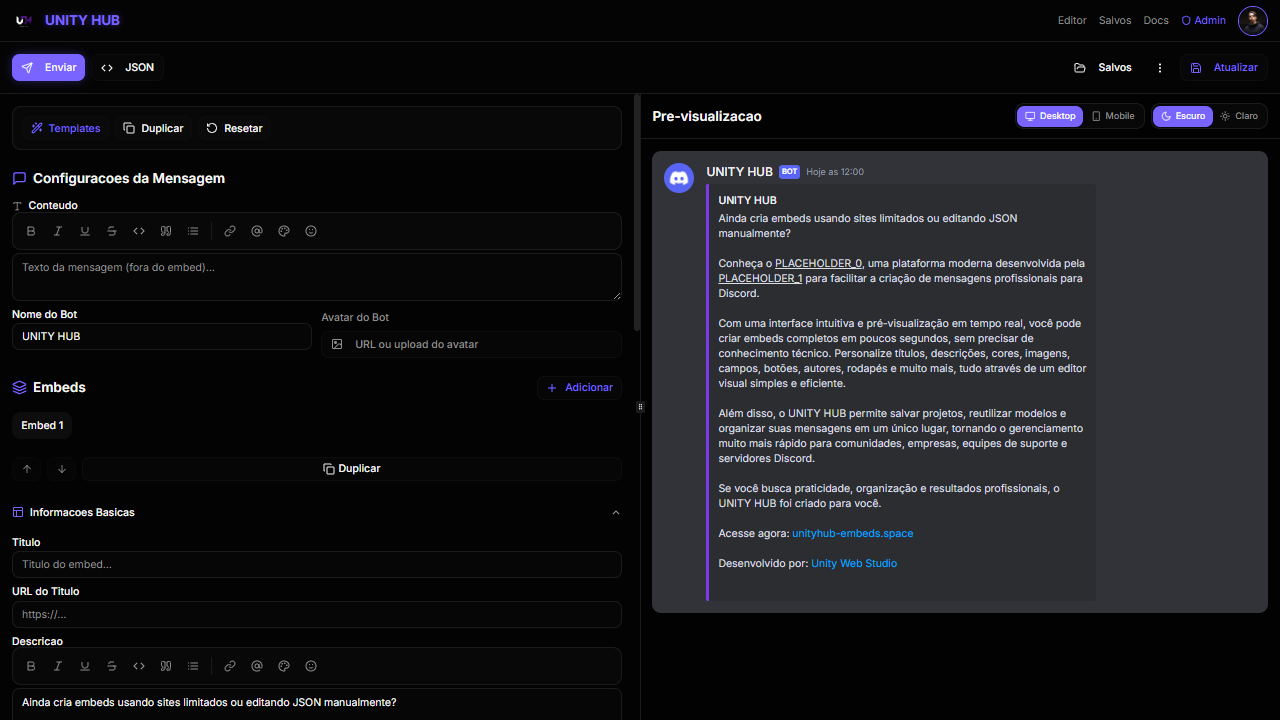Open unityhub-embeds.space link in preview
This screenshot has height=720, width=1280.
(x=852, y=533)
